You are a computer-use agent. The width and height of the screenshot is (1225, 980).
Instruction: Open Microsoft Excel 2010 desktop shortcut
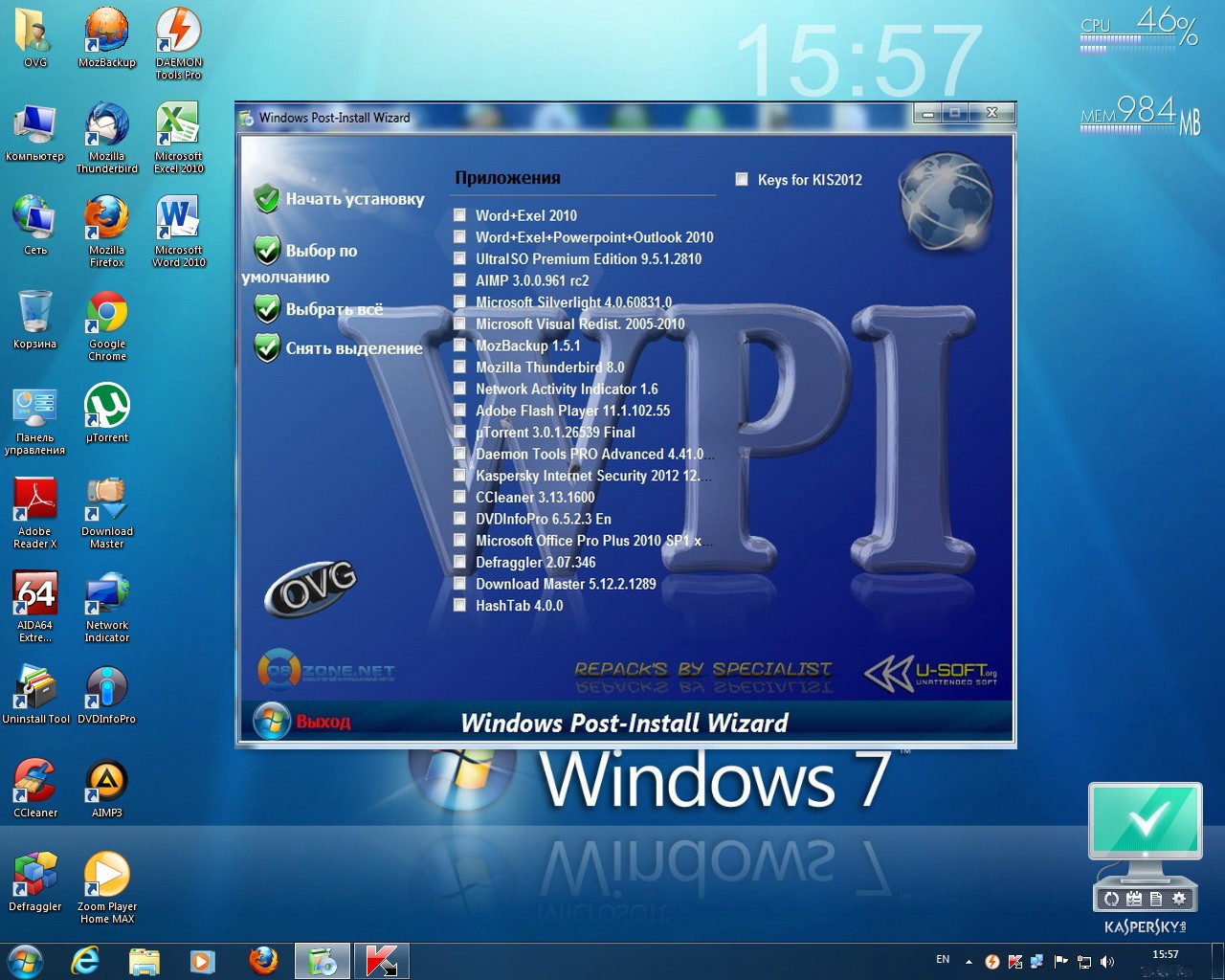(179, 138)
